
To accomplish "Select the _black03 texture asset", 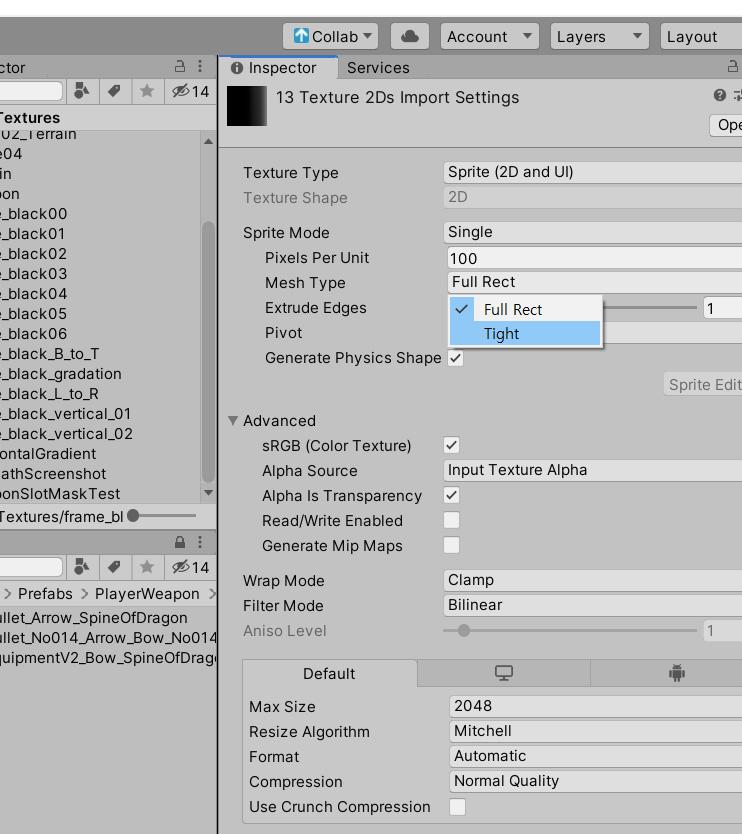I will (34, 274).
